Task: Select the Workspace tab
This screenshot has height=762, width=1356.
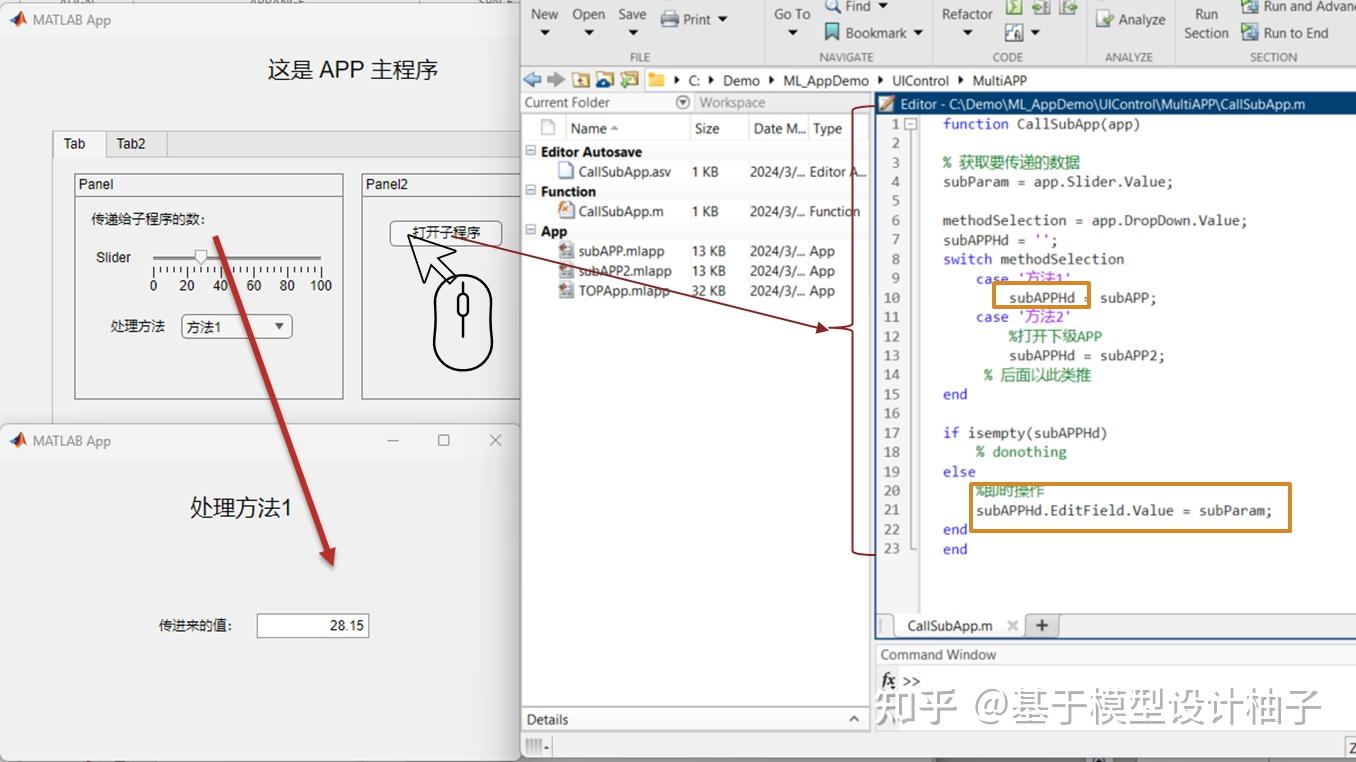Action: 732,102
